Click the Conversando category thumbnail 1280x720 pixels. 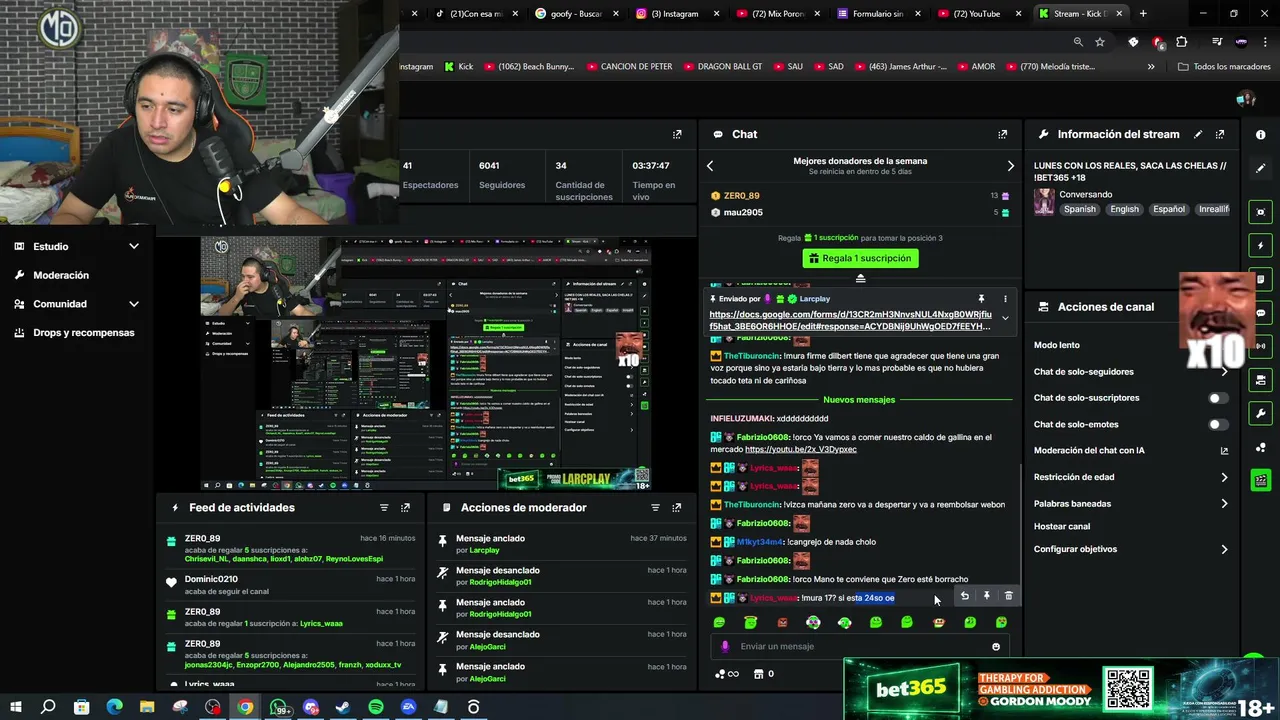pos(1044,202)
